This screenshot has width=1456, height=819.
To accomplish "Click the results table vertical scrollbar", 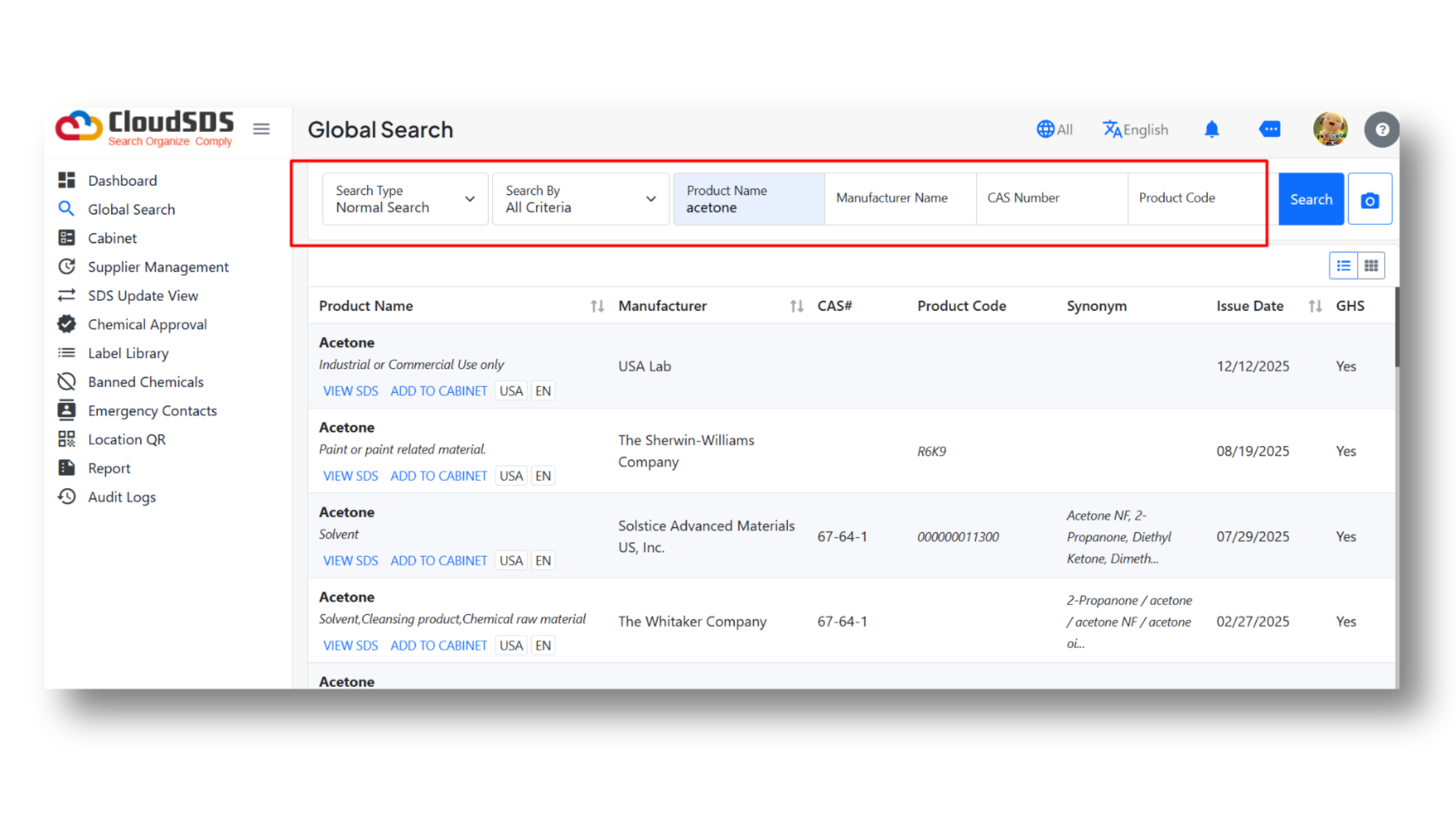I will click(1397, 328).
